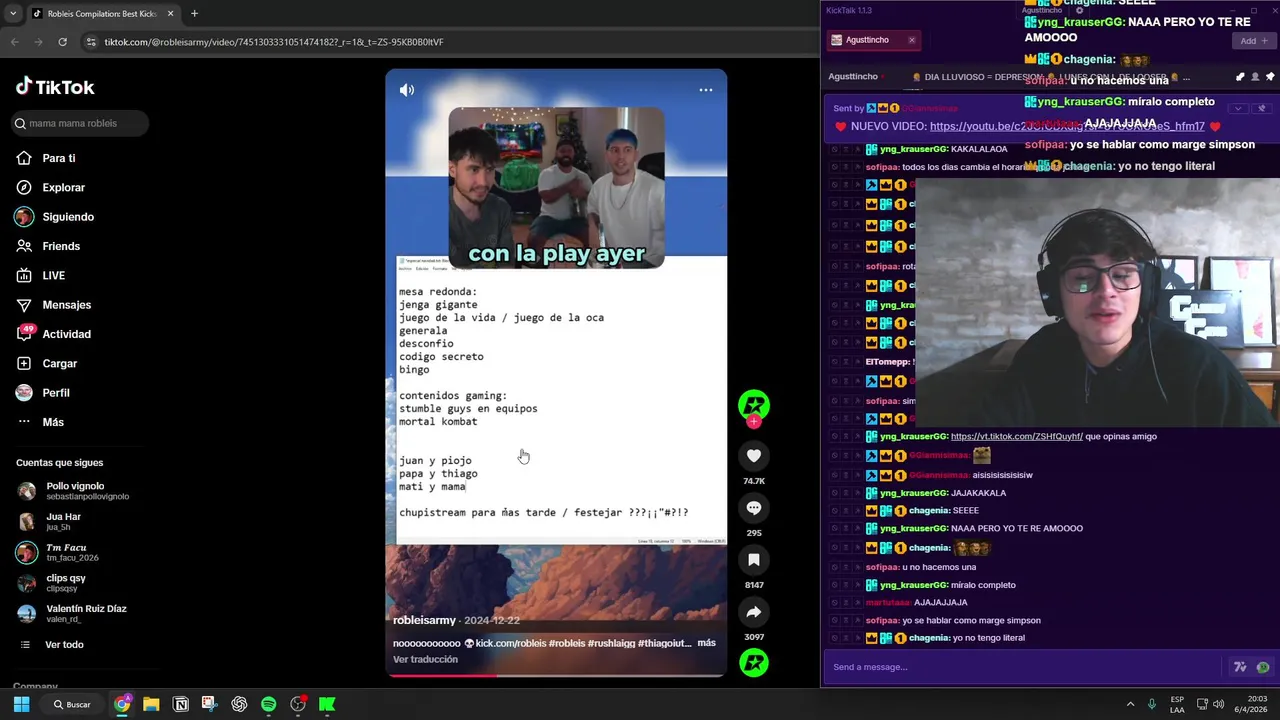
Task: Go back in browser history
Action: coord(14,42)
